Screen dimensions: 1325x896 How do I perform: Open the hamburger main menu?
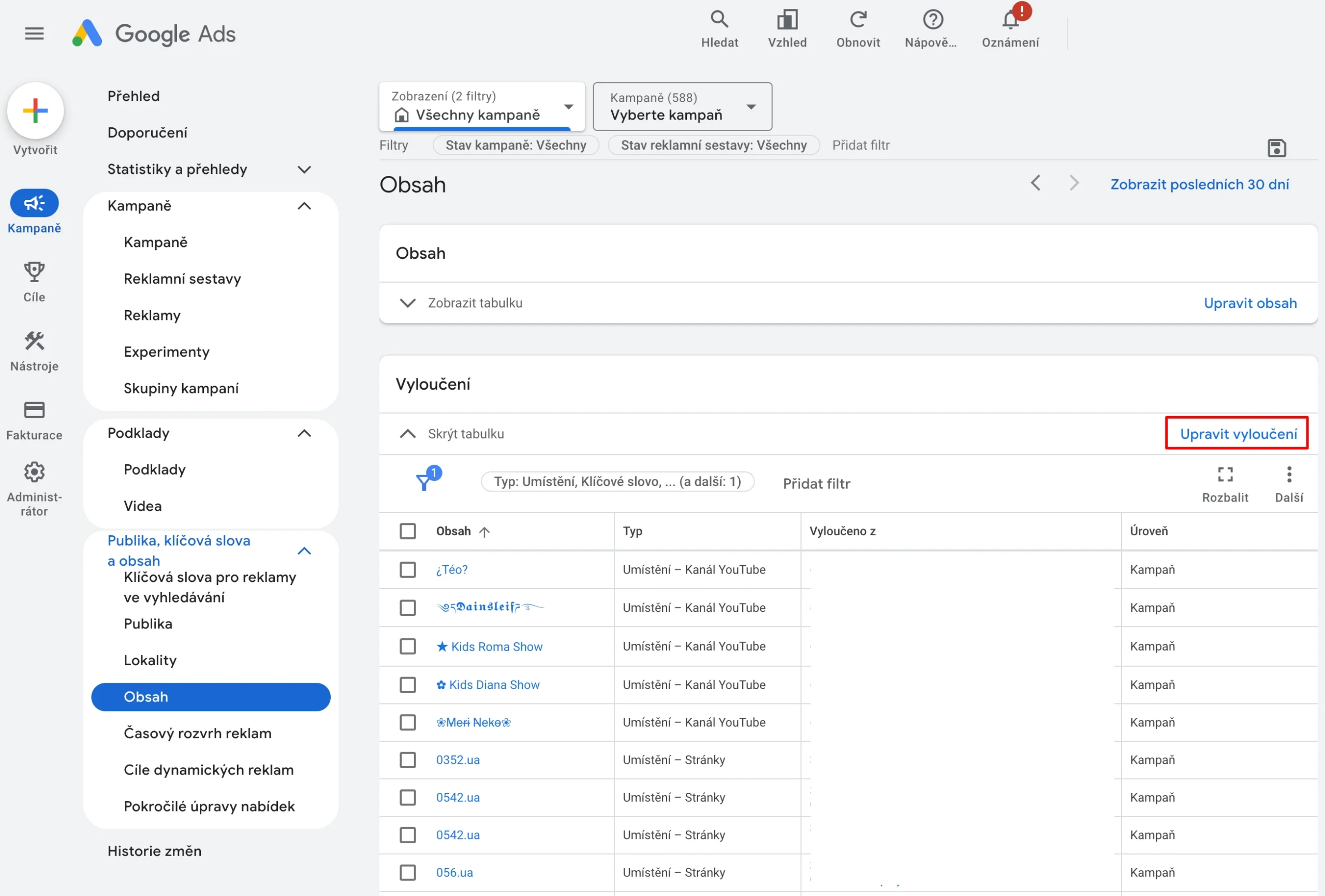click(x=34, y=34)
